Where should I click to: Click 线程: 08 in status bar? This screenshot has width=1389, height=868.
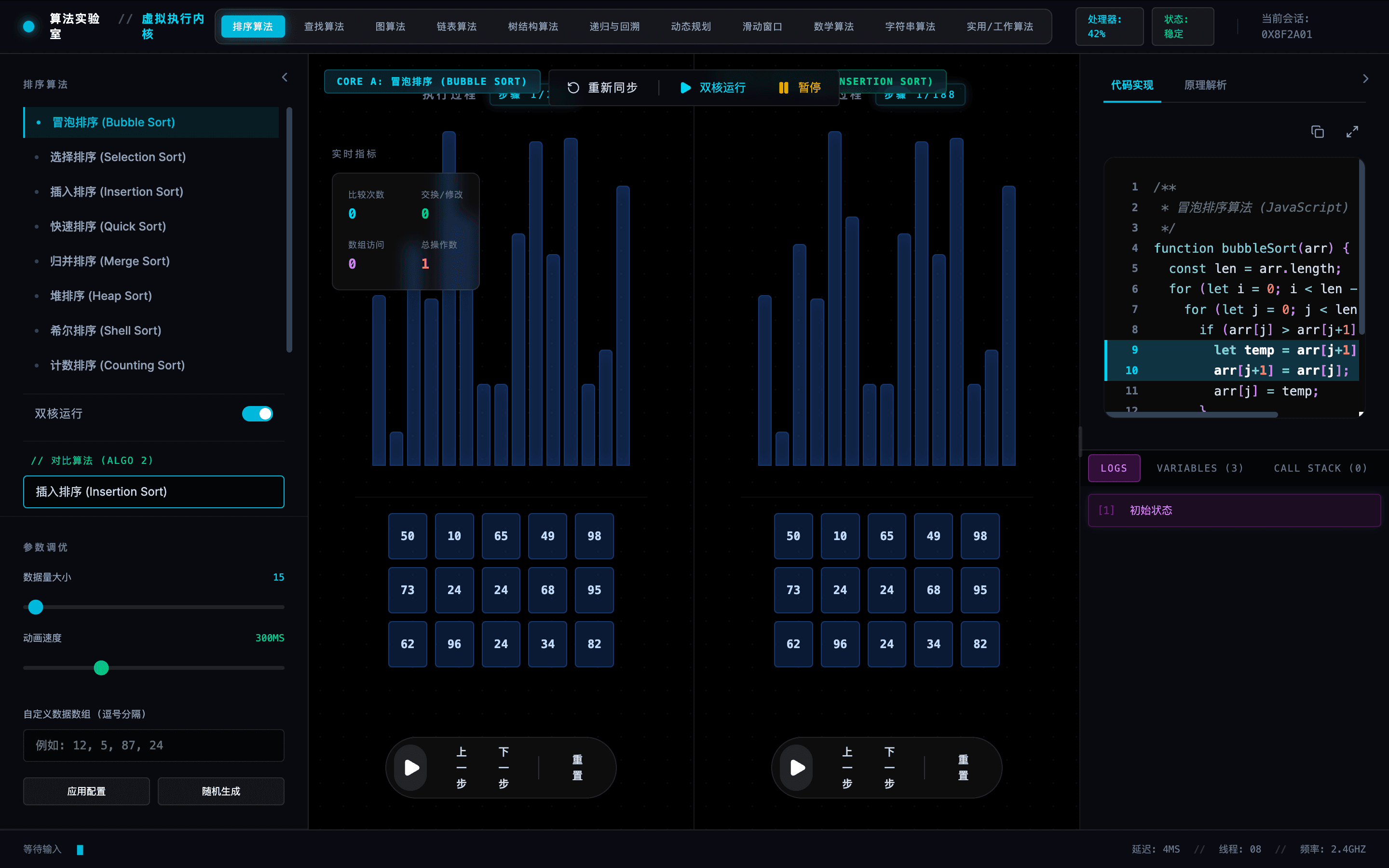click(1240, 849)
